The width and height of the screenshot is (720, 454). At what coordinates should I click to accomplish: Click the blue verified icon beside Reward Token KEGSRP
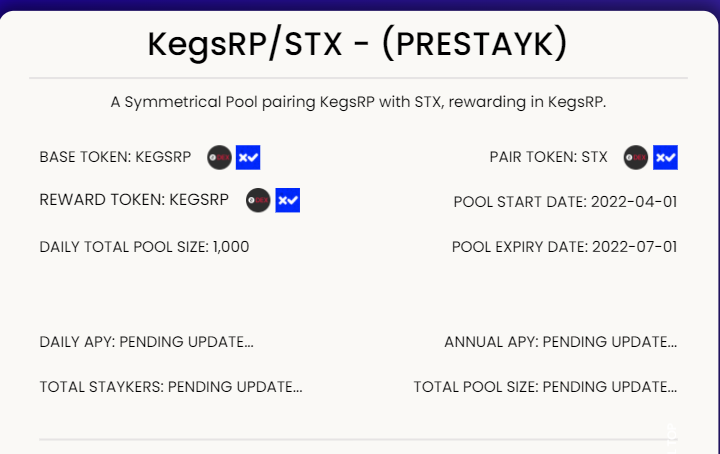[x=287, y=200]
